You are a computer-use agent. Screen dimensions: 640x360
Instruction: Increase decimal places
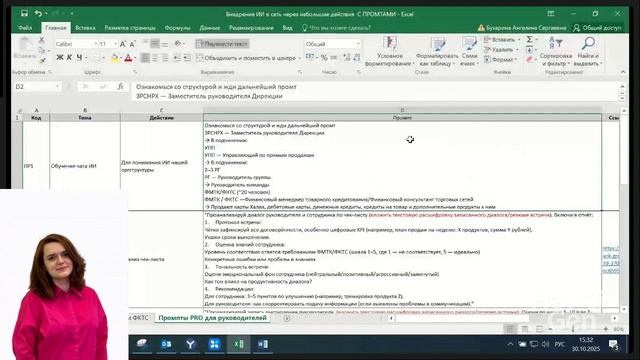tap(347, 58)
